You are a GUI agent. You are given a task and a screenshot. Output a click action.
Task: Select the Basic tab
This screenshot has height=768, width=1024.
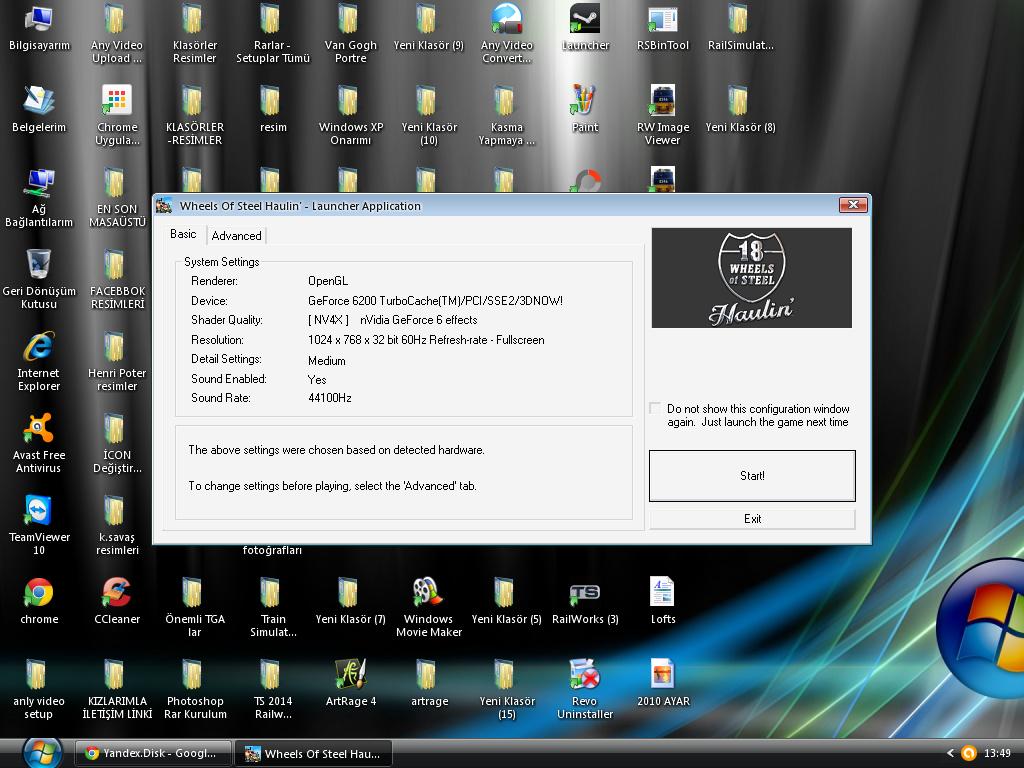tap(183, 234)
